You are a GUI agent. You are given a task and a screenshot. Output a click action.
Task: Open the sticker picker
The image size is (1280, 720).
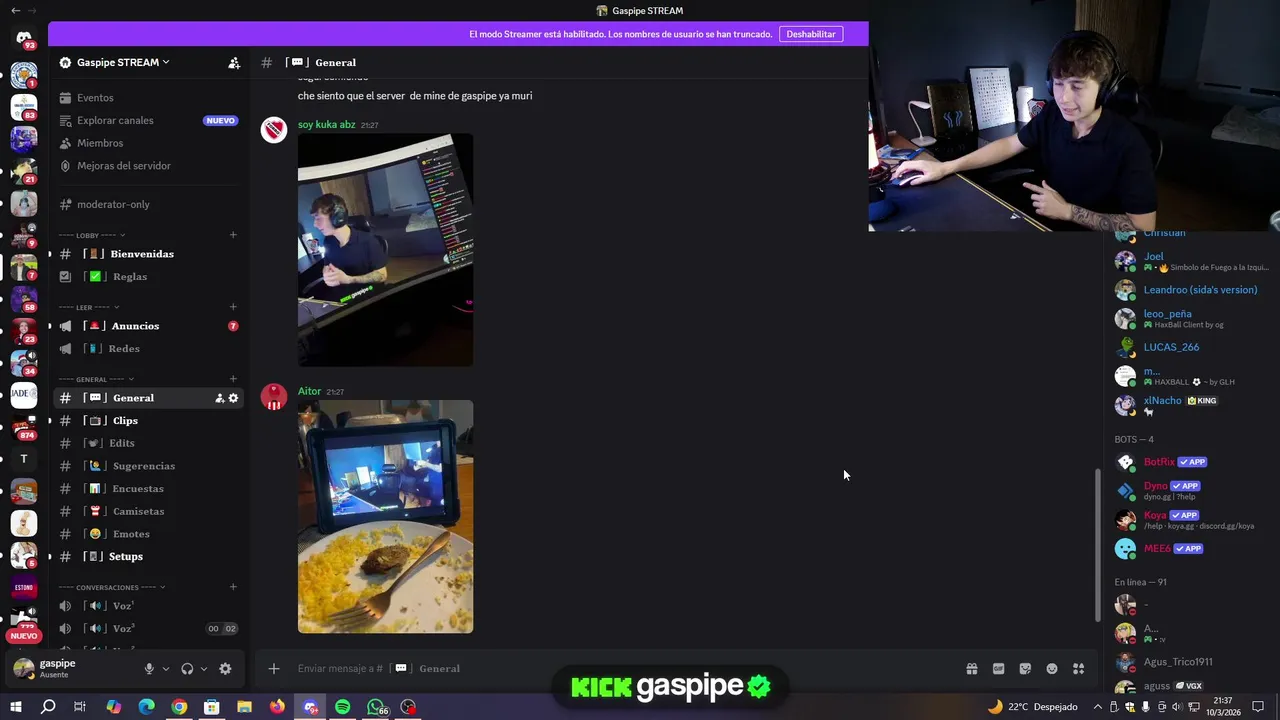click(1025, 669)
